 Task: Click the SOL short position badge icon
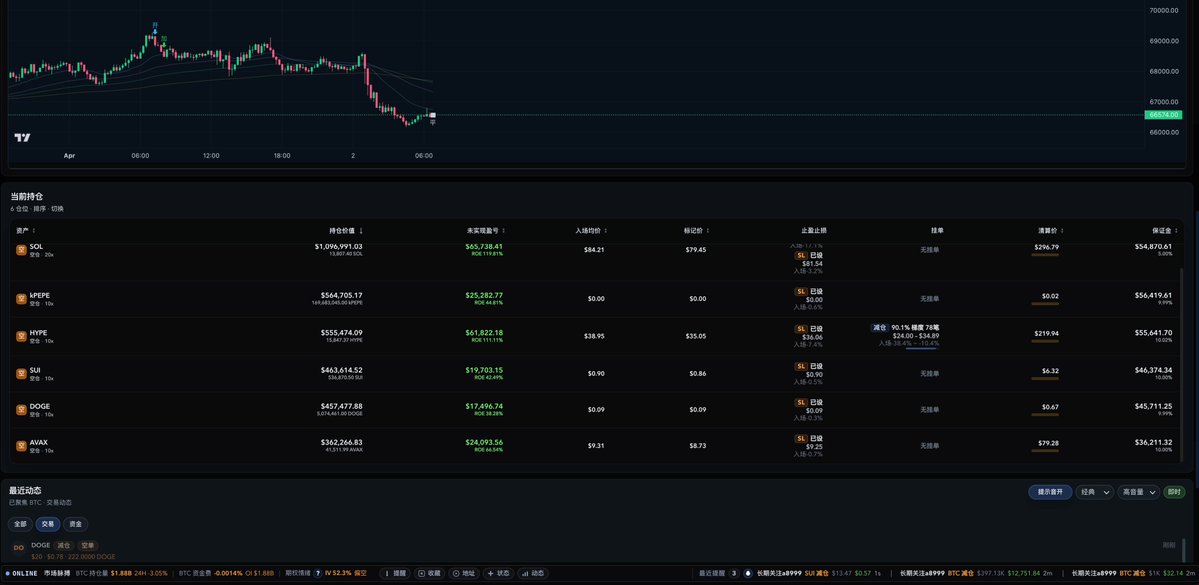coord(21,250)
